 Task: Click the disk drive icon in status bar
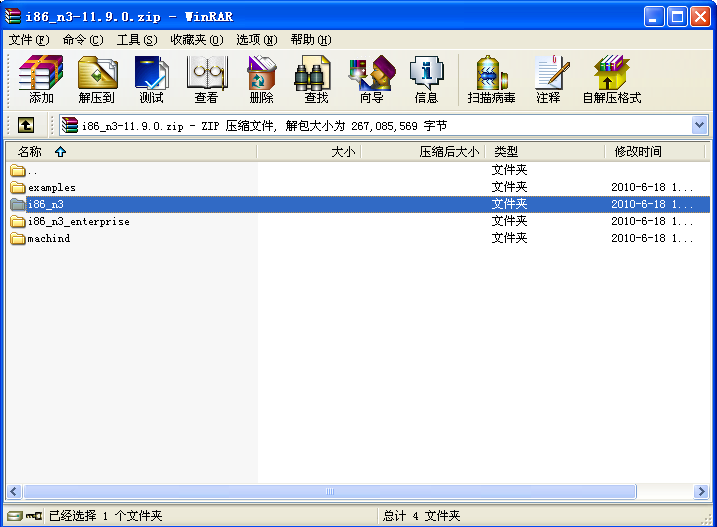[15, 516]
